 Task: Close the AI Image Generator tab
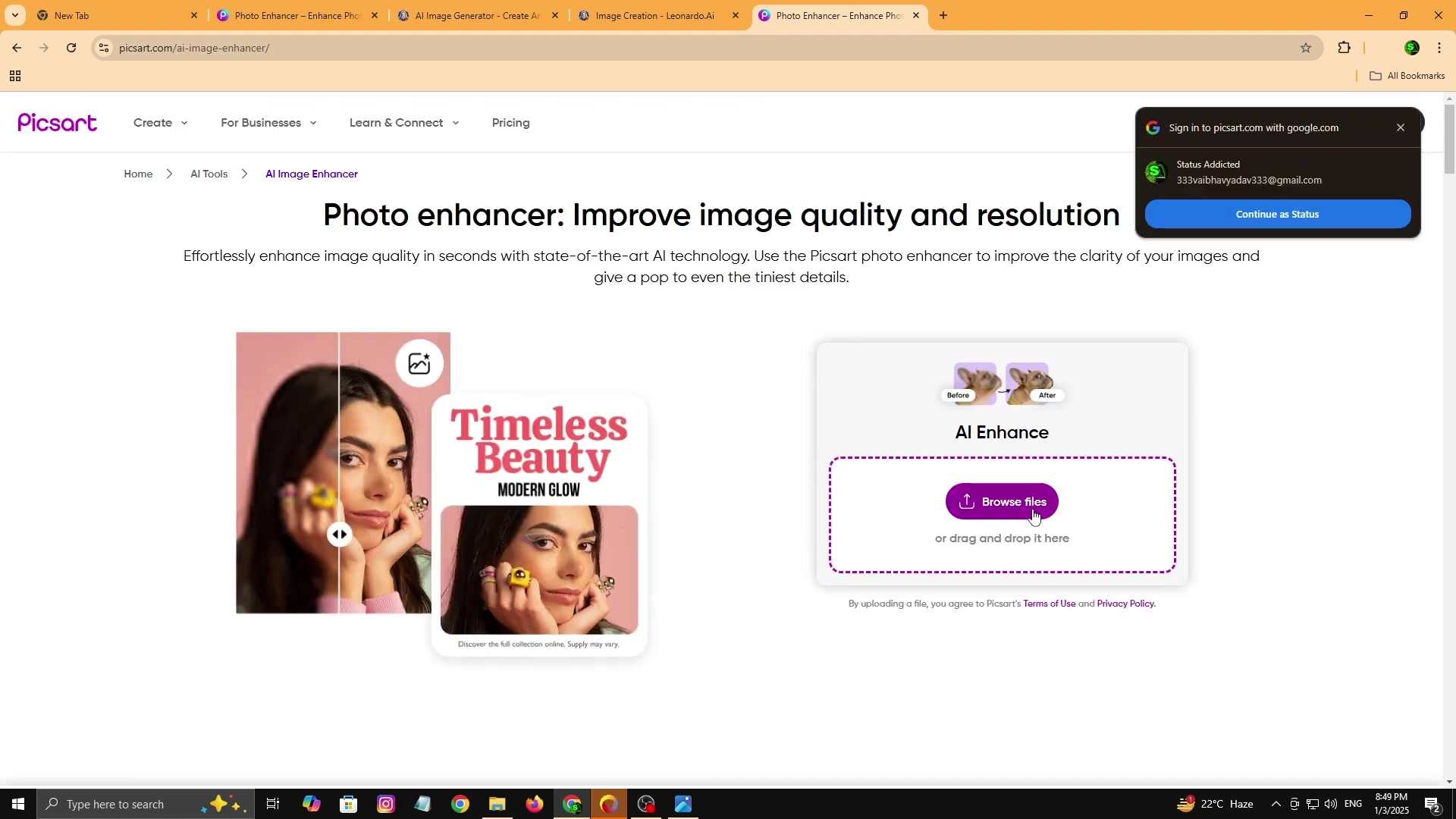(x=555, y=15)
